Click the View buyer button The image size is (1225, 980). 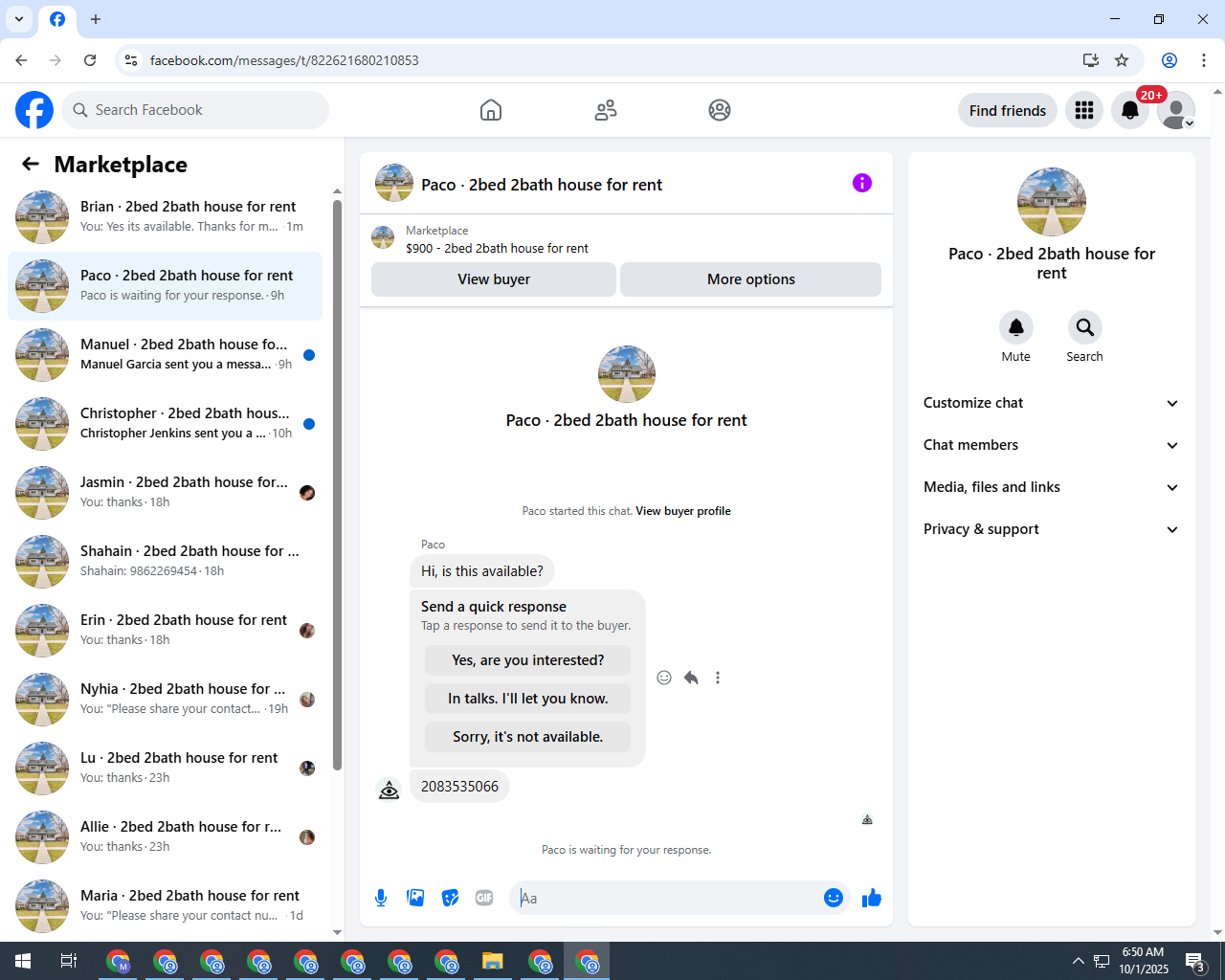coord(494,279)
